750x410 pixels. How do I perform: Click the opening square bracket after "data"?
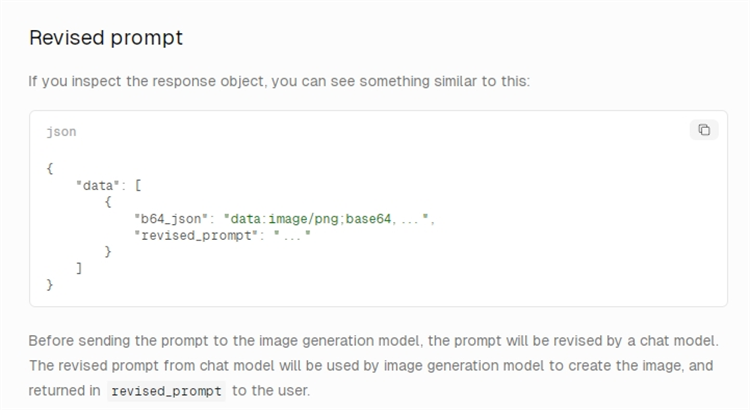point(138,184)
